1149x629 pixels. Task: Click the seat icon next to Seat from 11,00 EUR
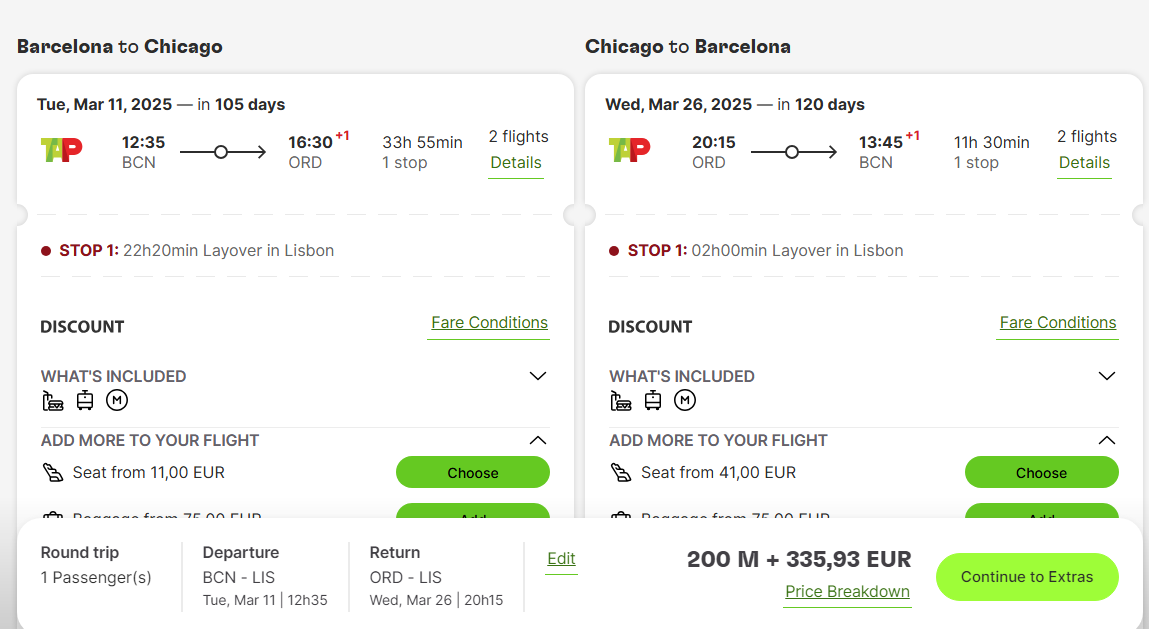pyautogui.click(x=53, y=473)
